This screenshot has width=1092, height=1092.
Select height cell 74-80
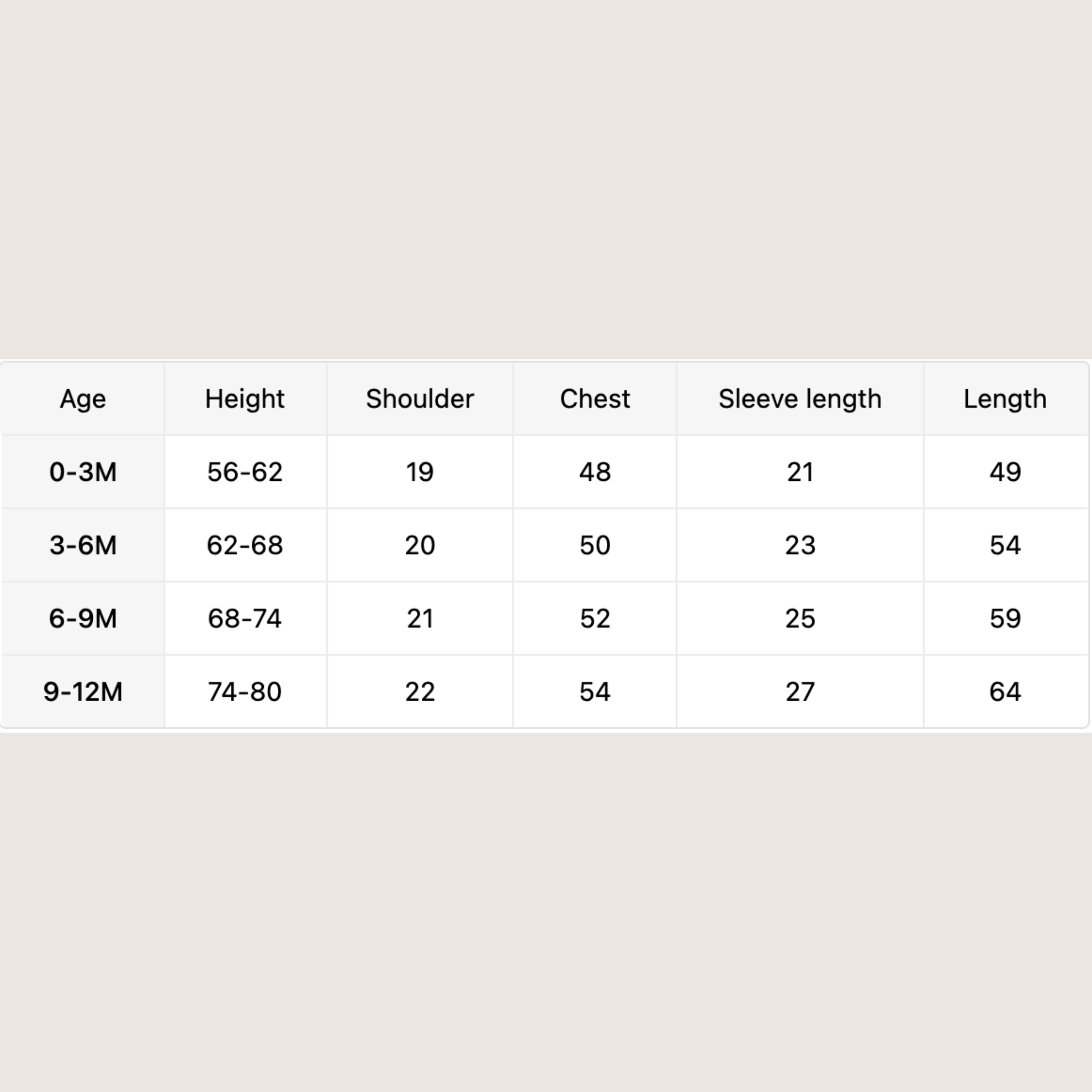(245, 692)
